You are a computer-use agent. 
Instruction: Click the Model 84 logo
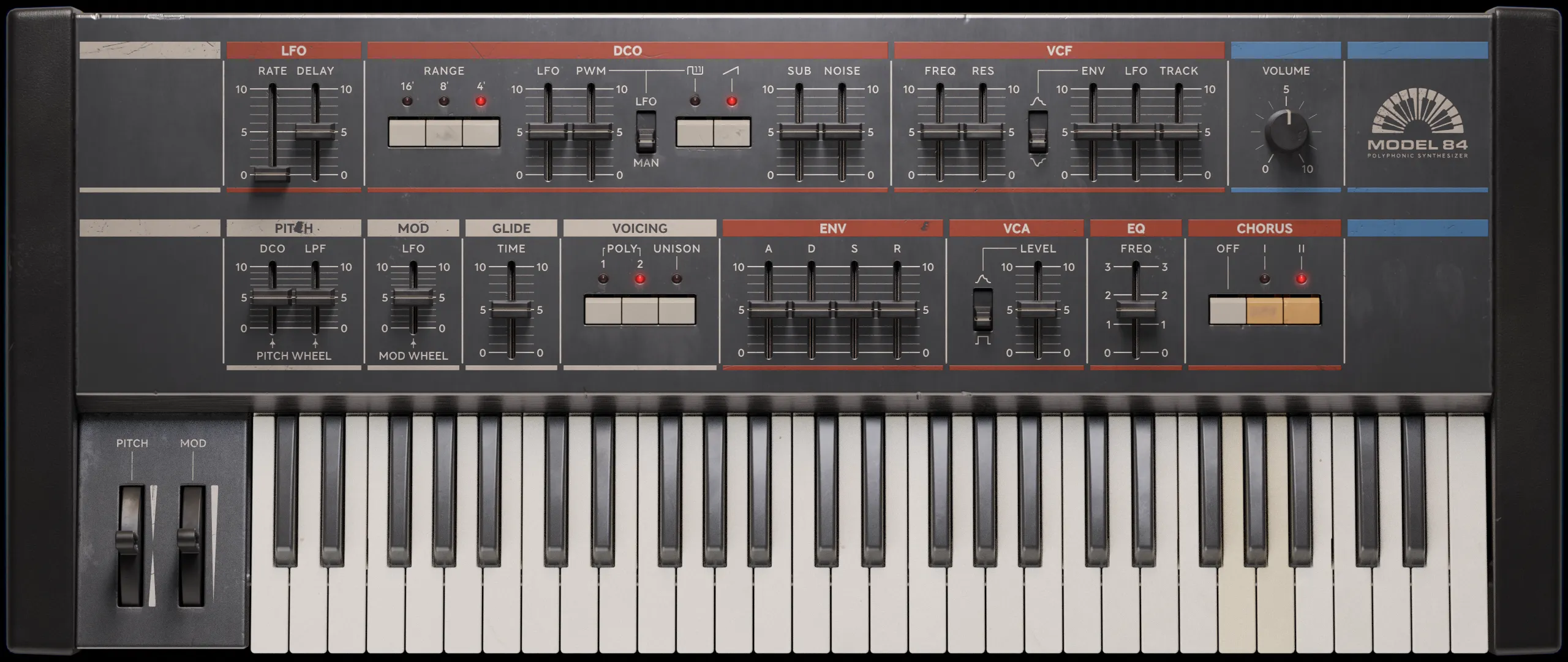[1417, 124]
